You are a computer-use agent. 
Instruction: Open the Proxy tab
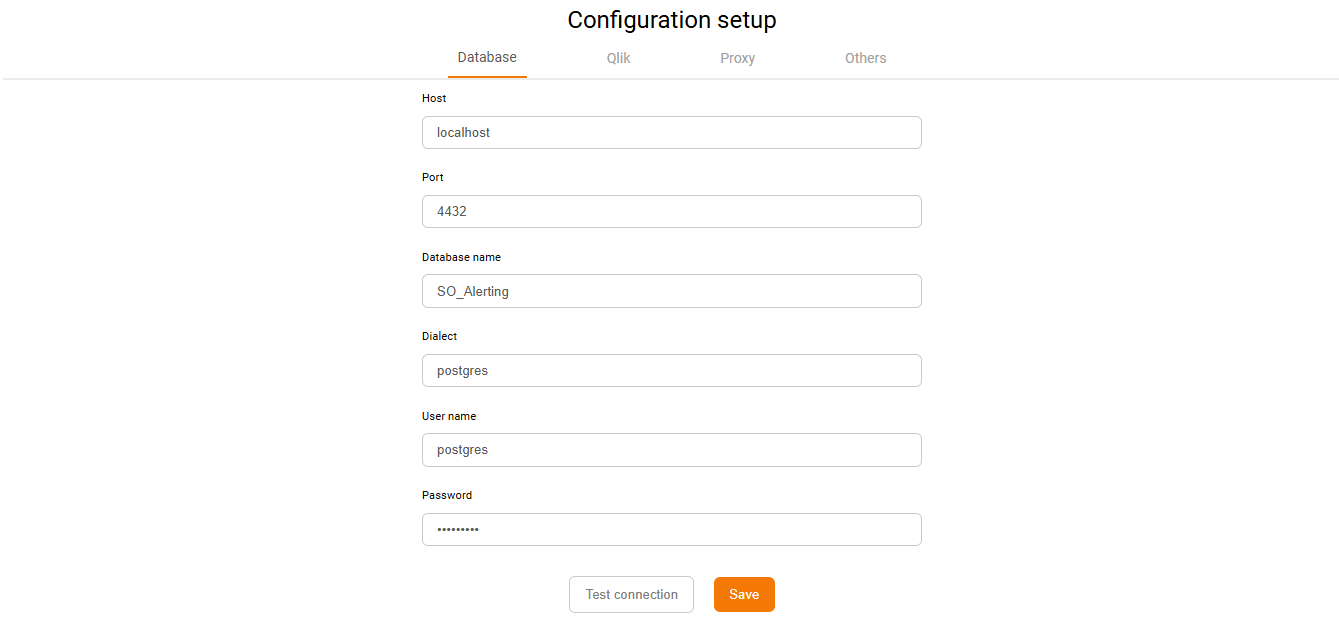(x=737, y=58)
